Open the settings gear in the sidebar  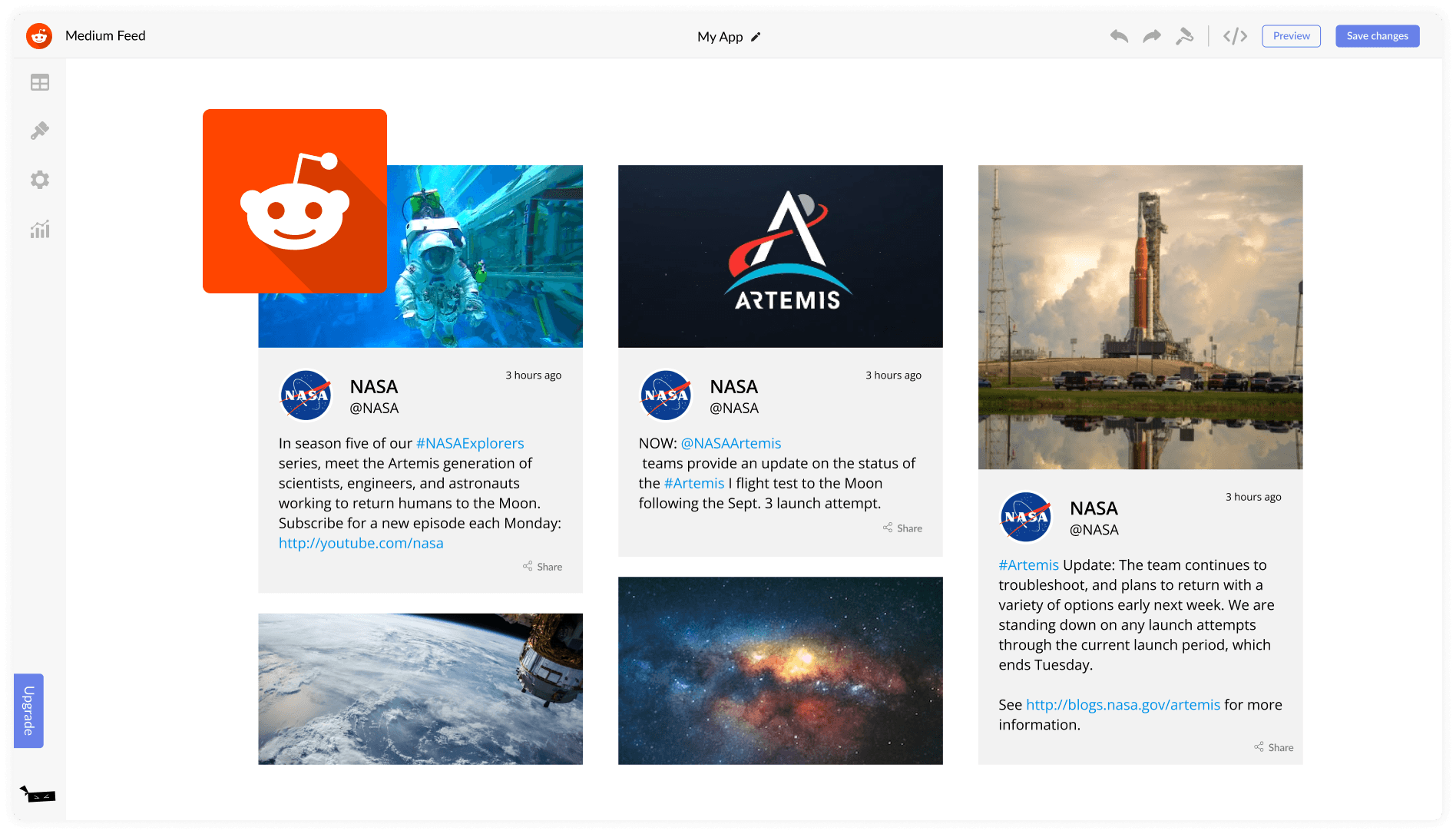(40, 180)
